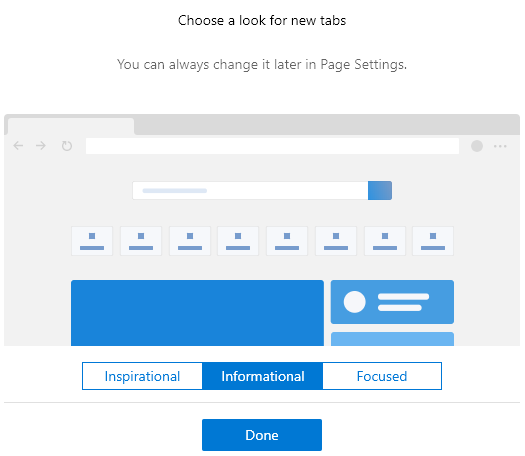Image resolution: width=525 pixels, height=456 pixels.
Task: Click the second quick link tile
Action: 141,241
